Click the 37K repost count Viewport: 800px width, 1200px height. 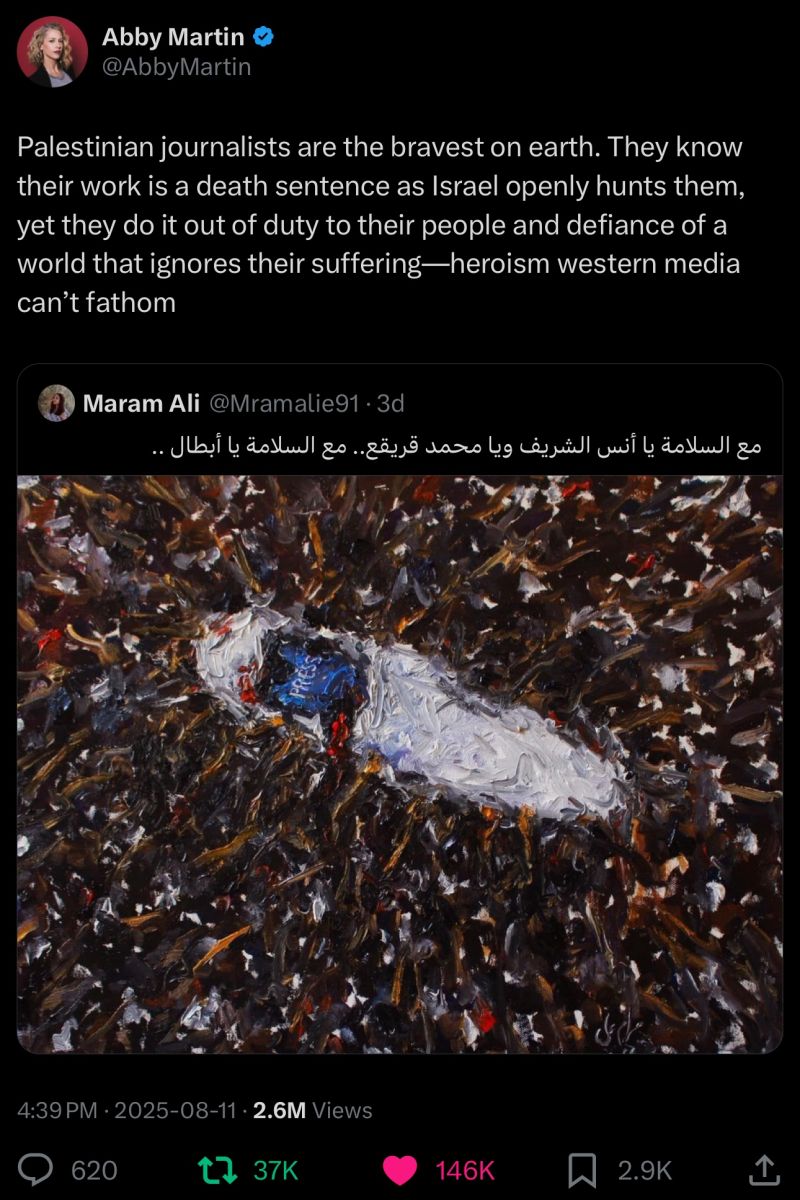click(275, 1171)
